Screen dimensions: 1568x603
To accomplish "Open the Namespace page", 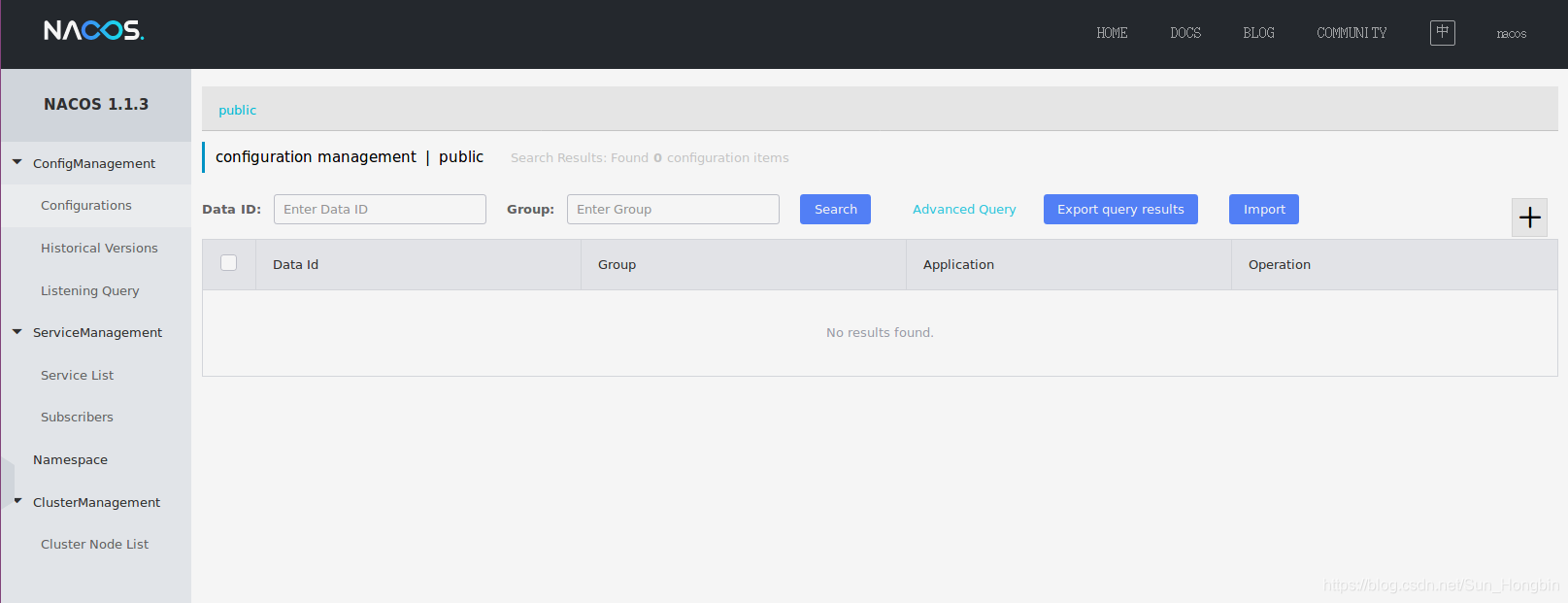I will pos(71,460).
